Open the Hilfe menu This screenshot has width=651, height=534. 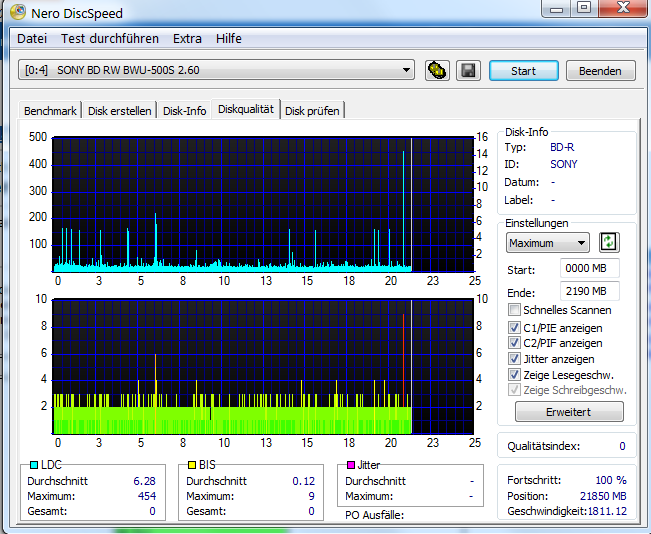[x=229, y=39]
